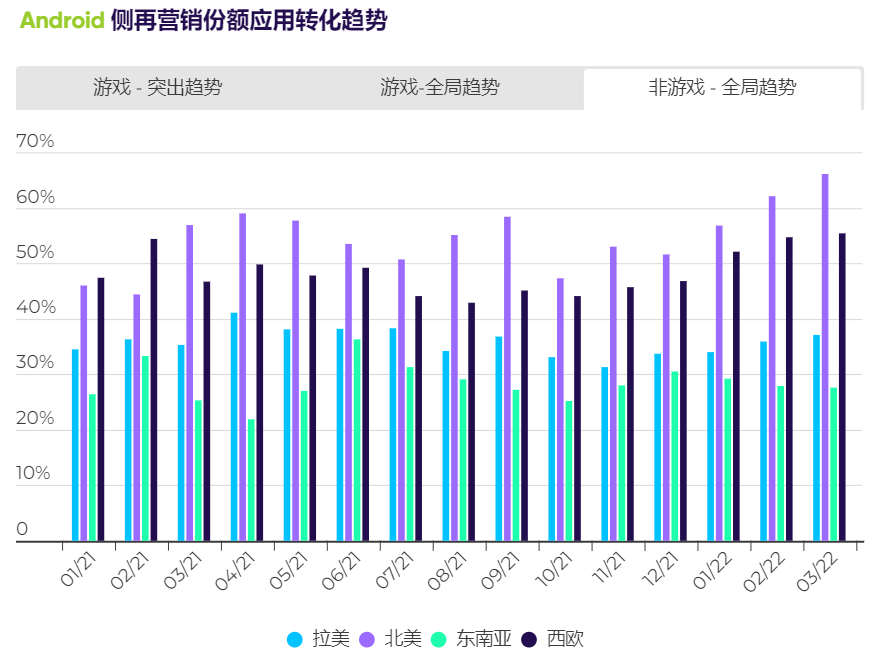Click the green 东南亚 legend dot
The height and width of the screenshot is (660, 888).
(438, 640)
